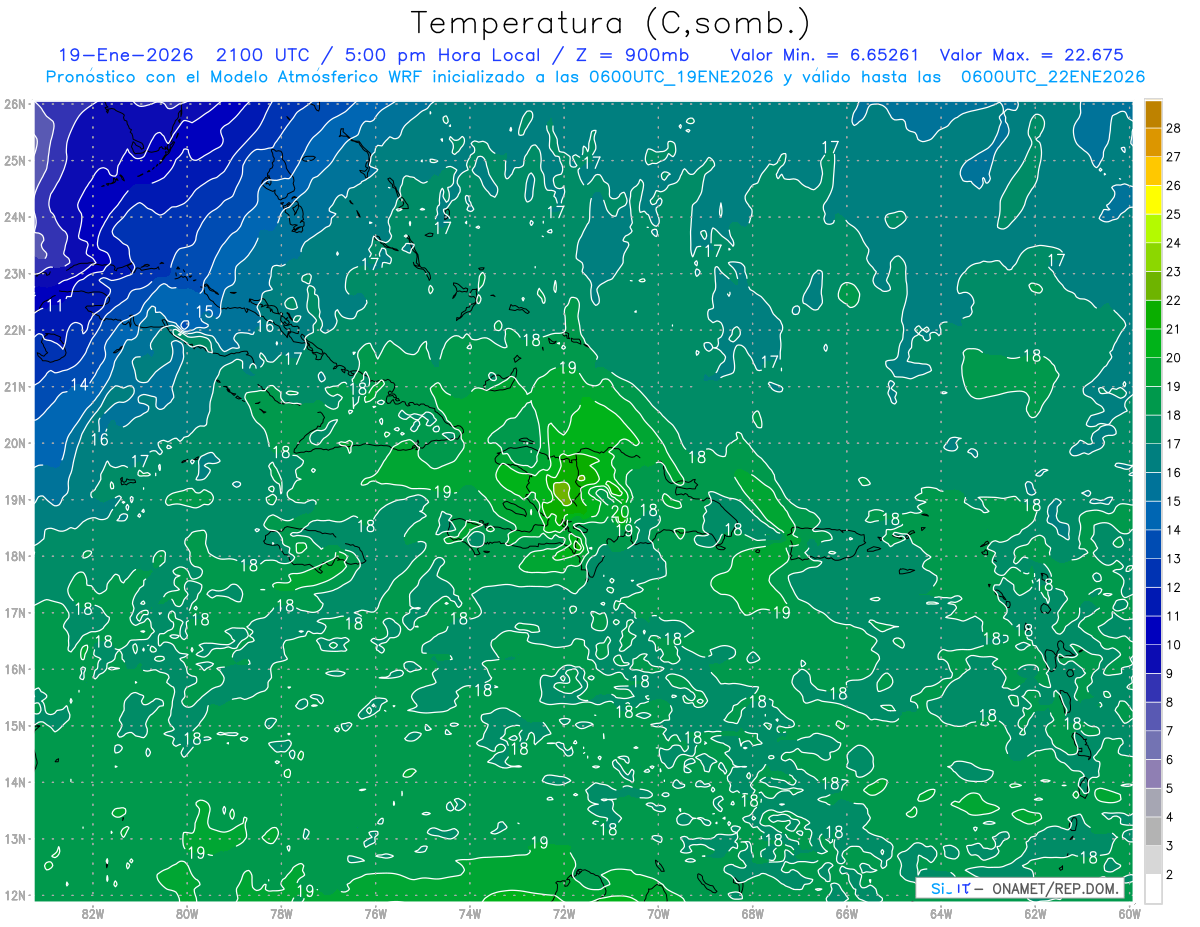The image size is (1200, 927).
Task: Click the 22N latitude axis label
Action: (14, 330)
